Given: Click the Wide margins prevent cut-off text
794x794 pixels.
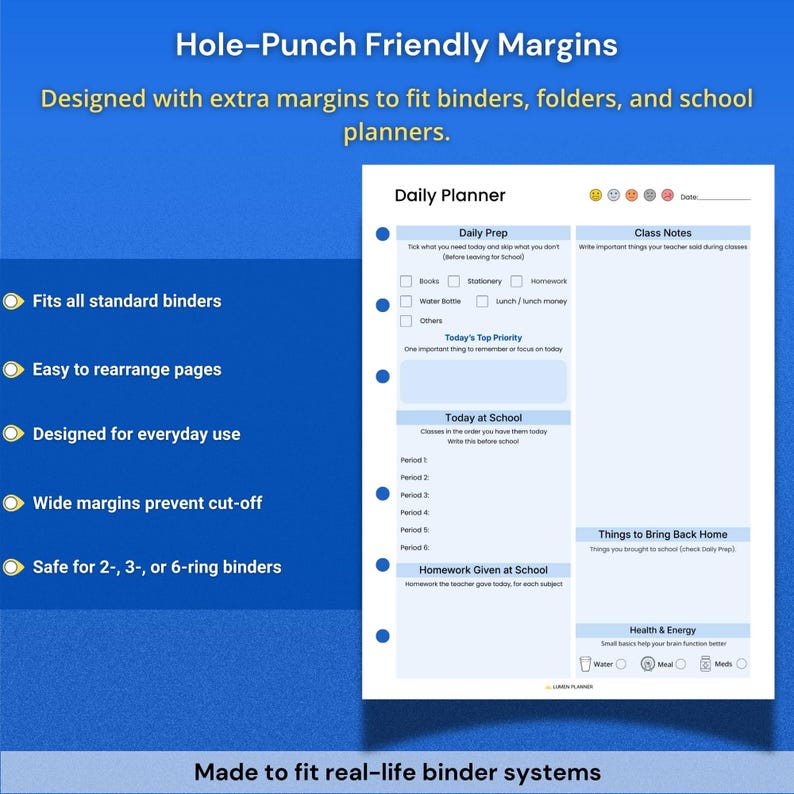Looking at the screenshot, I should click(x=147, y=503).
